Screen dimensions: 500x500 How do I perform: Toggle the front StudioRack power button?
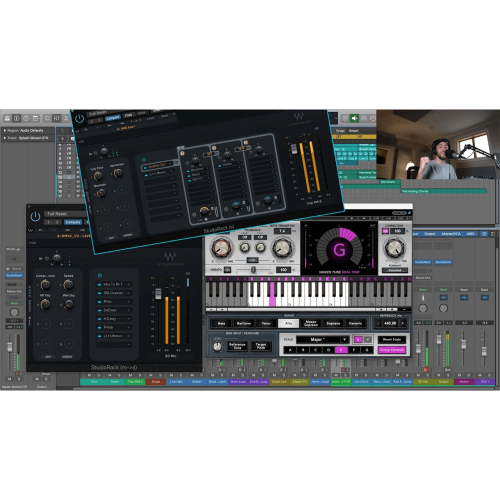35,217
